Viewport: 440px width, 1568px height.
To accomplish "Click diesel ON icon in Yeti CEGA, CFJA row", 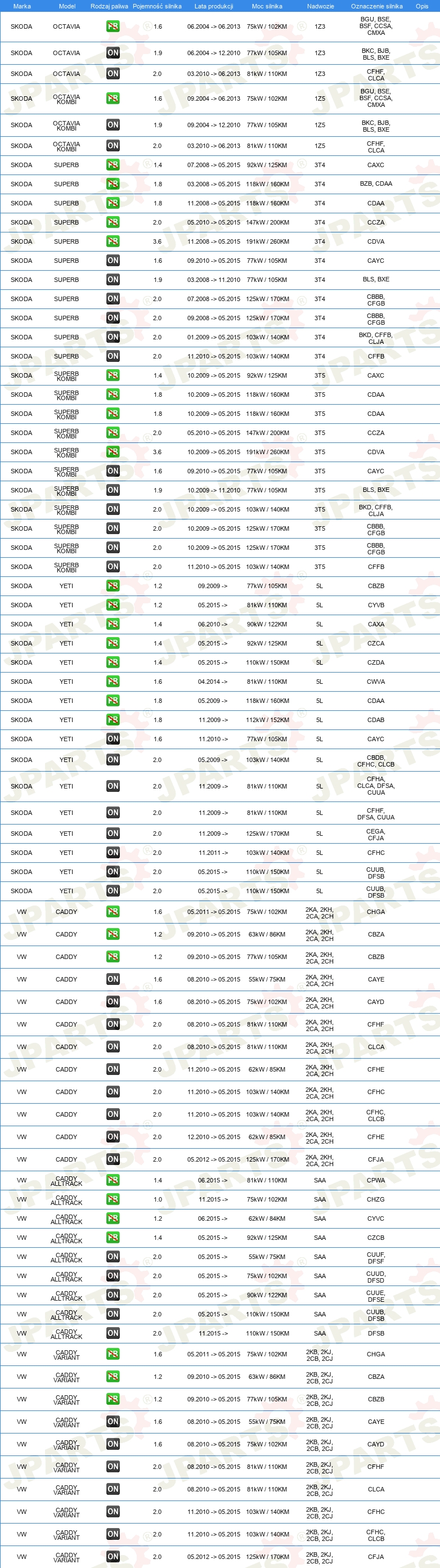I will [x=113, y=834].
